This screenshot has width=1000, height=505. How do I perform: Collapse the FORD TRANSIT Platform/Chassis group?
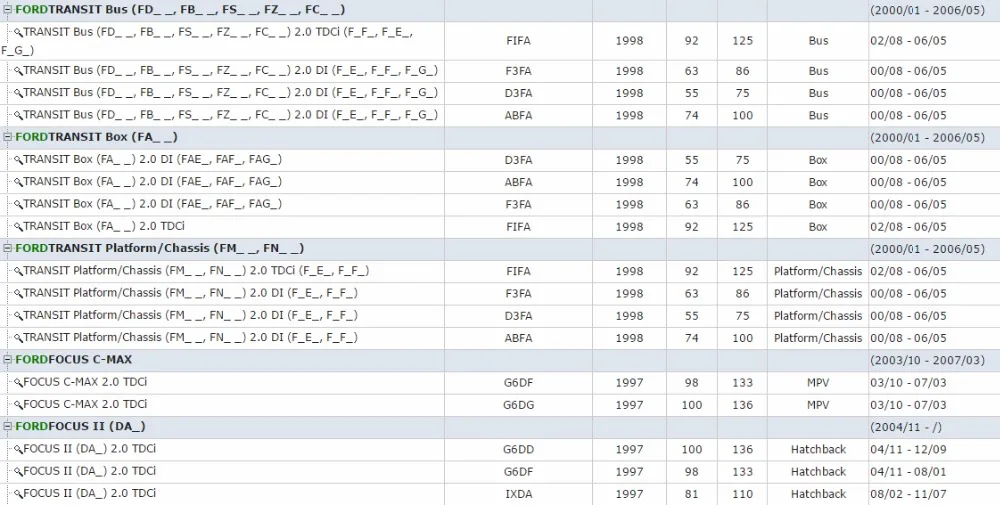8,248
